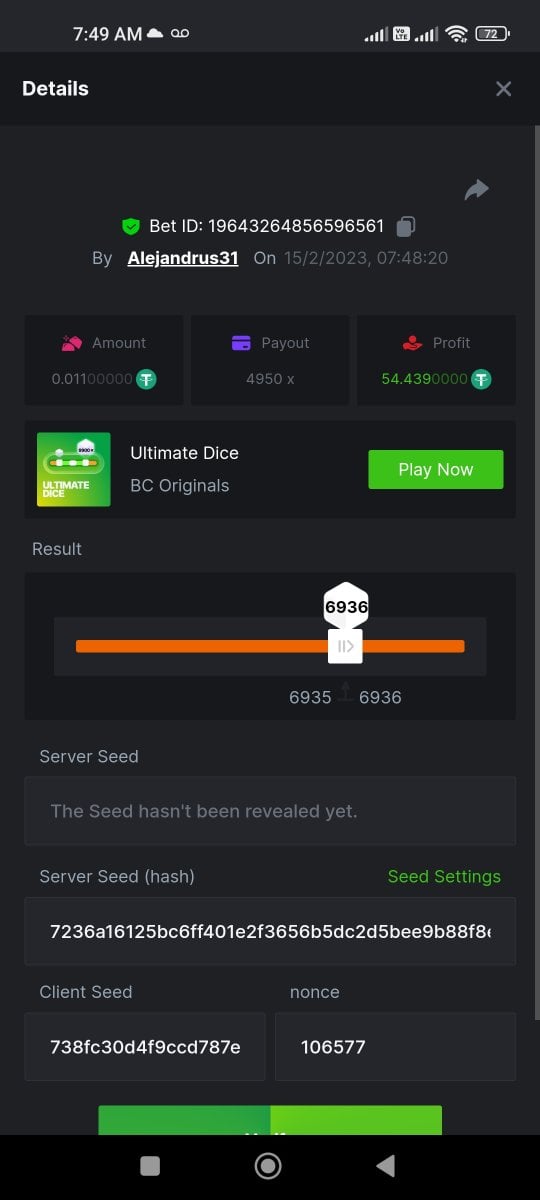This screenshot has width=540, height=1200.
Task: Select the Client Seed field
Action: [145, 1046]
